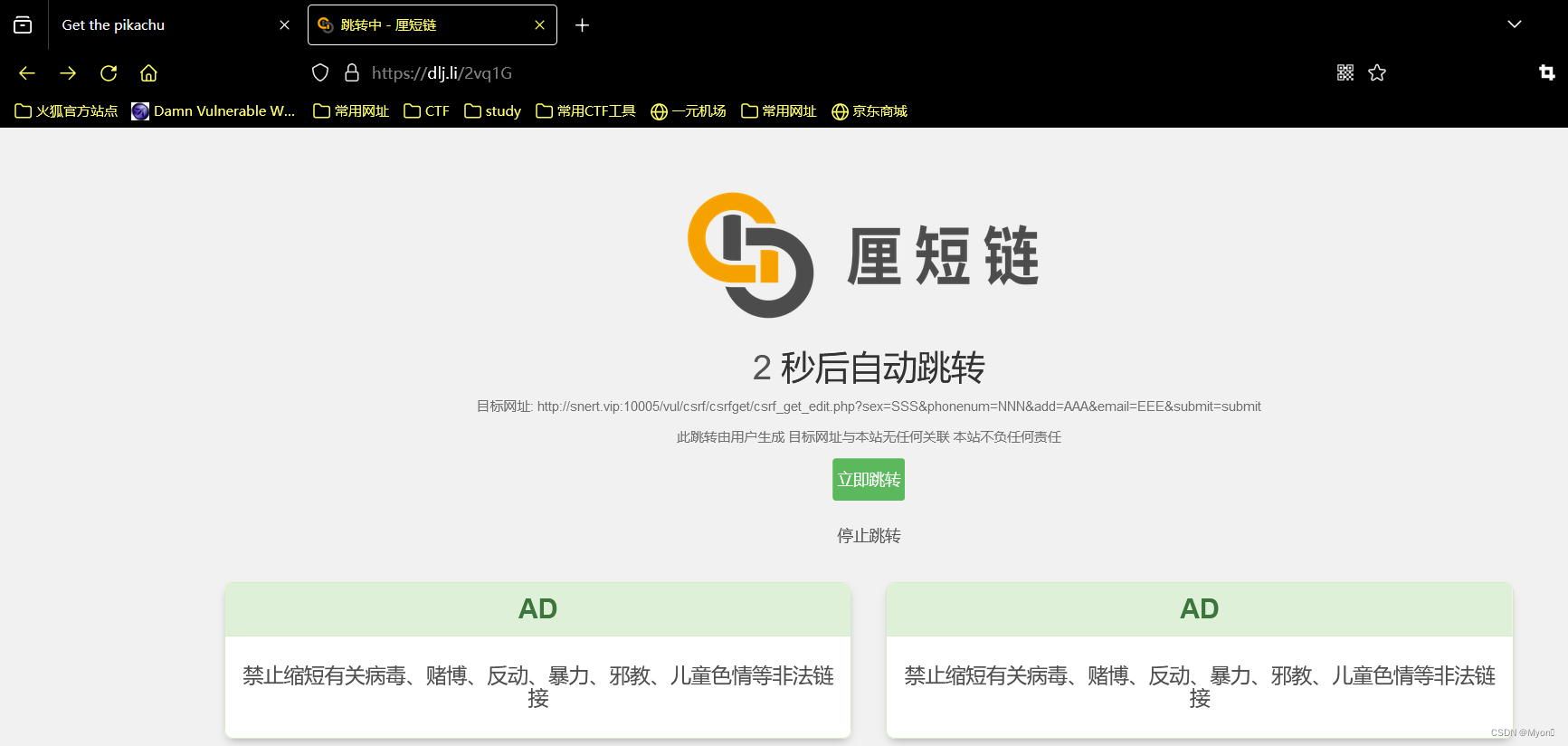Open the screenshot crop tool icon

[1547, 73]
